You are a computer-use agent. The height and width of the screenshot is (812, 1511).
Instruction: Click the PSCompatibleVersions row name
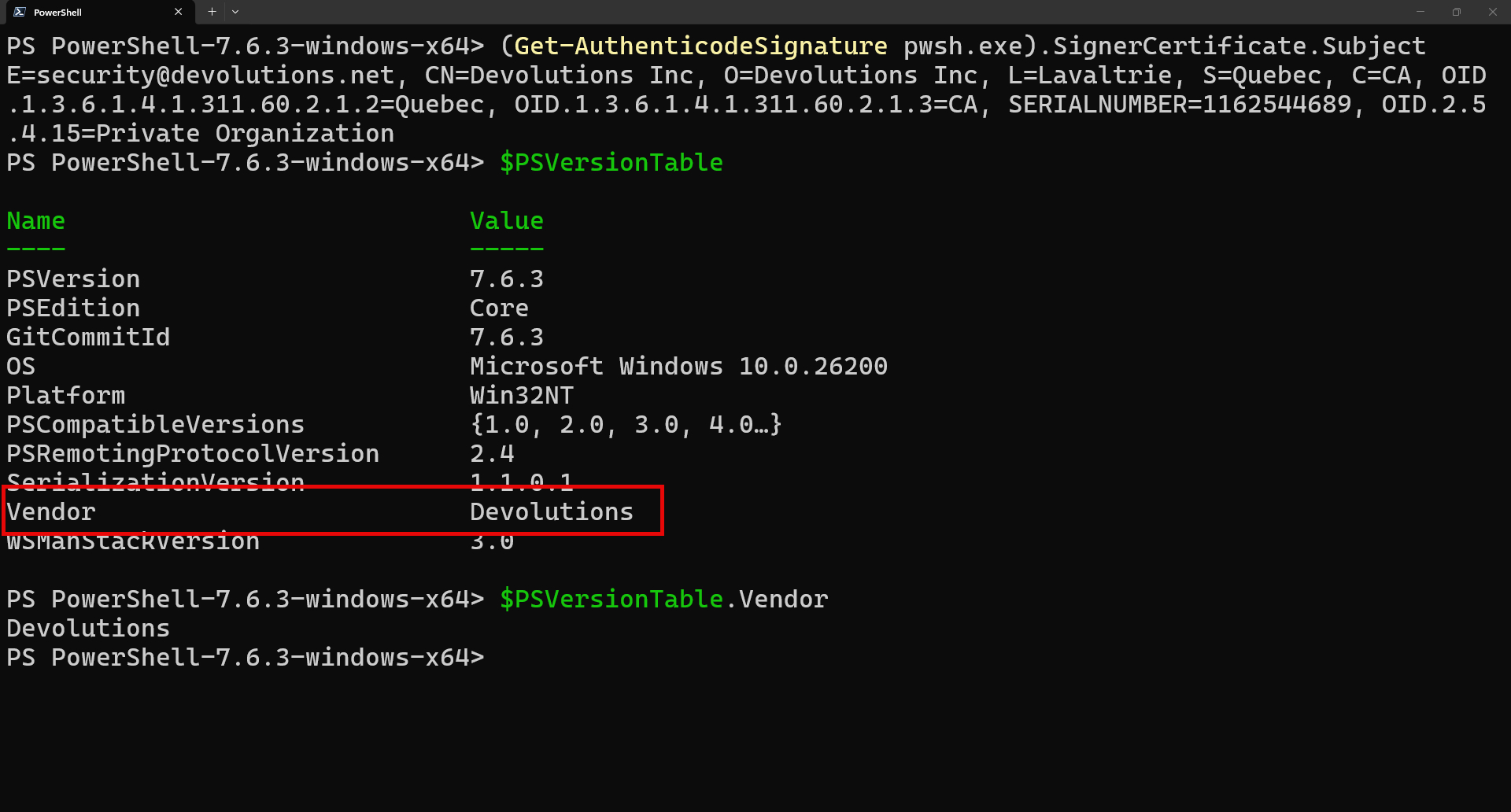(155, 425)
